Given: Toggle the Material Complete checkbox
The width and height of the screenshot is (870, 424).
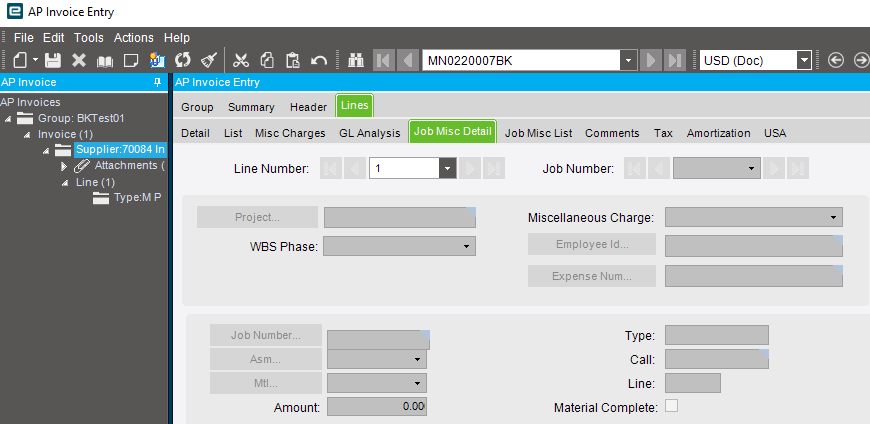Looking at the screenshot, I should click(671, 406).
